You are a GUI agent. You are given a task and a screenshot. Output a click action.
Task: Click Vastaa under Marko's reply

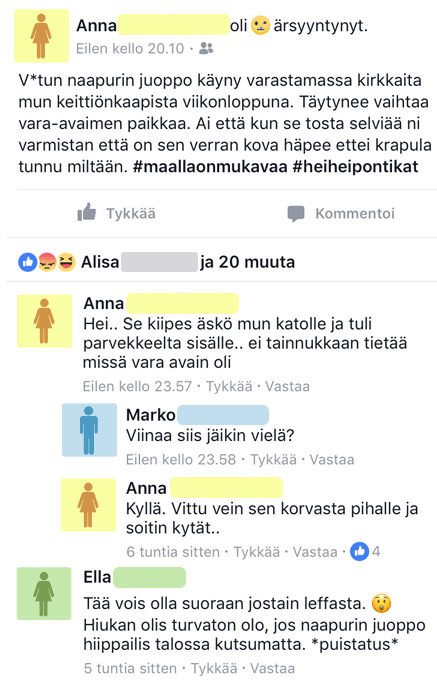click(331, 459)
